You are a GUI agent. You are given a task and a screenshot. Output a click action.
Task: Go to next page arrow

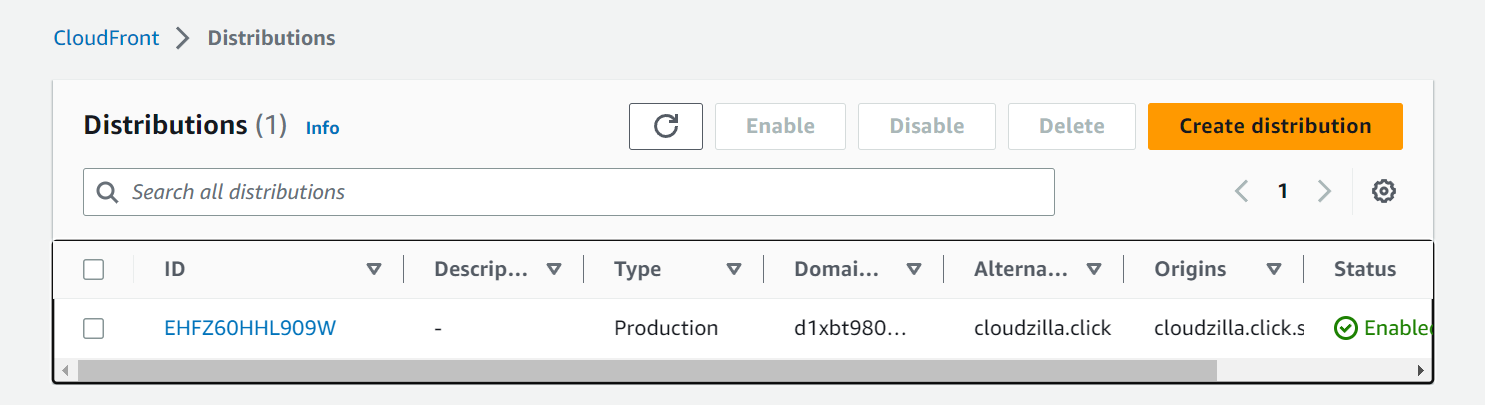(1324, 191)
